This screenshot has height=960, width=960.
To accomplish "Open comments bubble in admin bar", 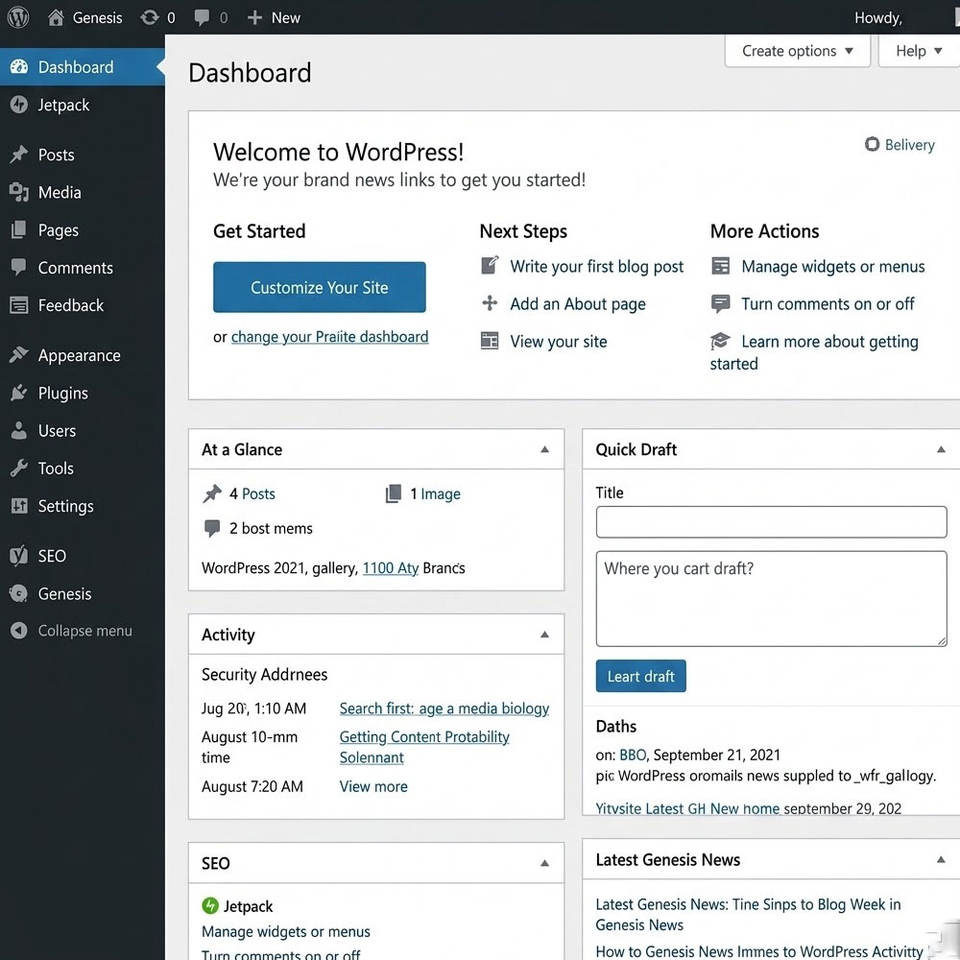I will point(201,17).
